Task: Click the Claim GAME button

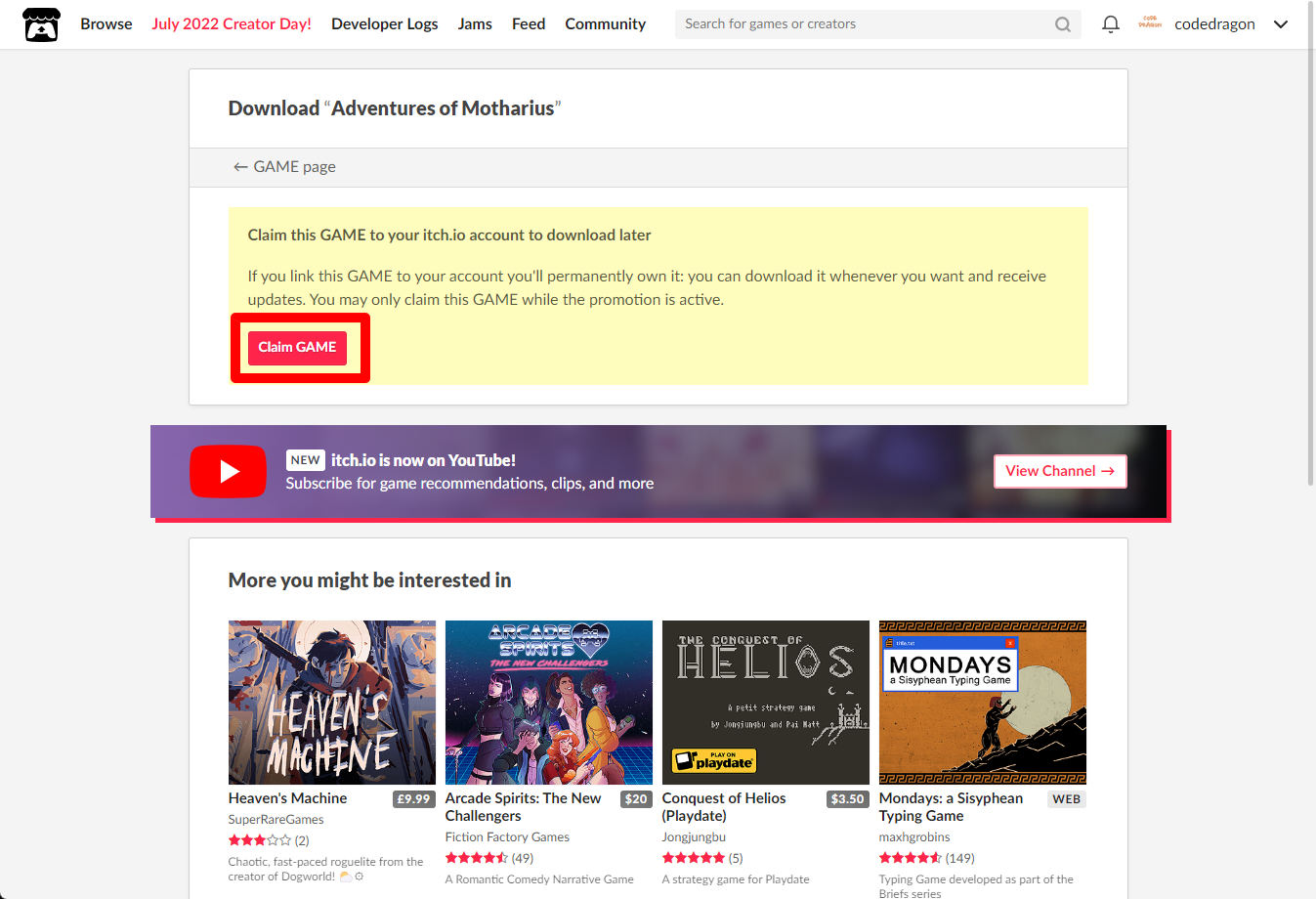Action: (297, 348)
